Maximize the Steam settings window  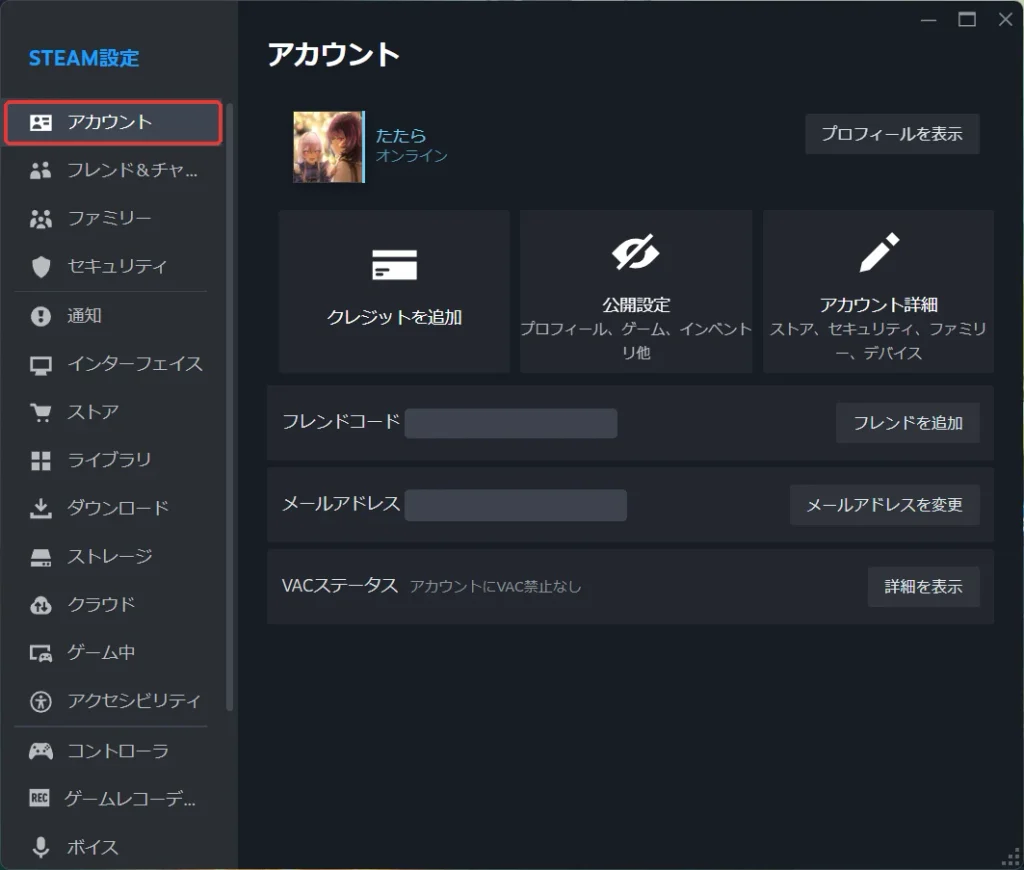[x=967, y=20]
